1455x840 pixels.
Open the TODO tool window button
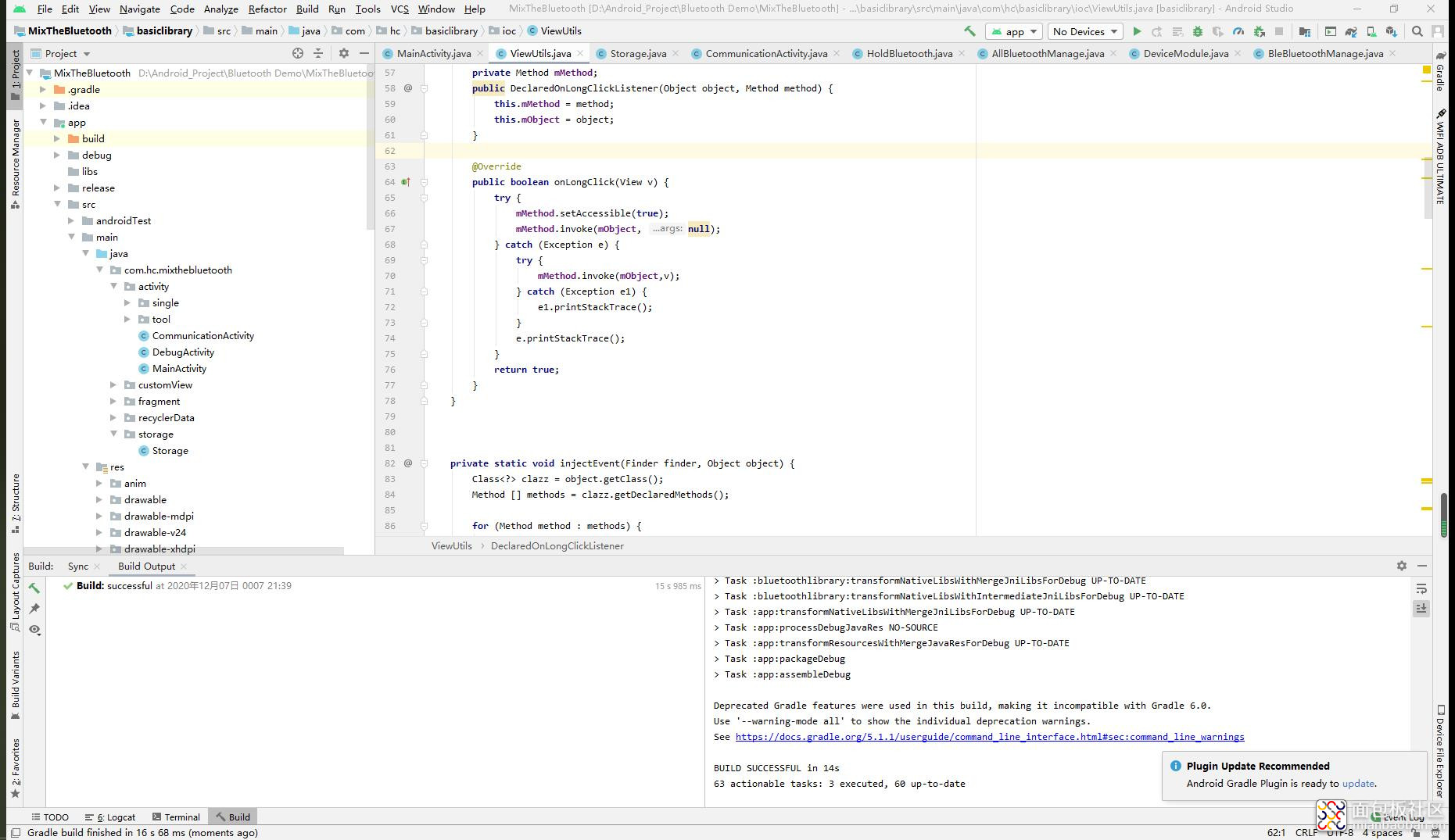(50, 817)
